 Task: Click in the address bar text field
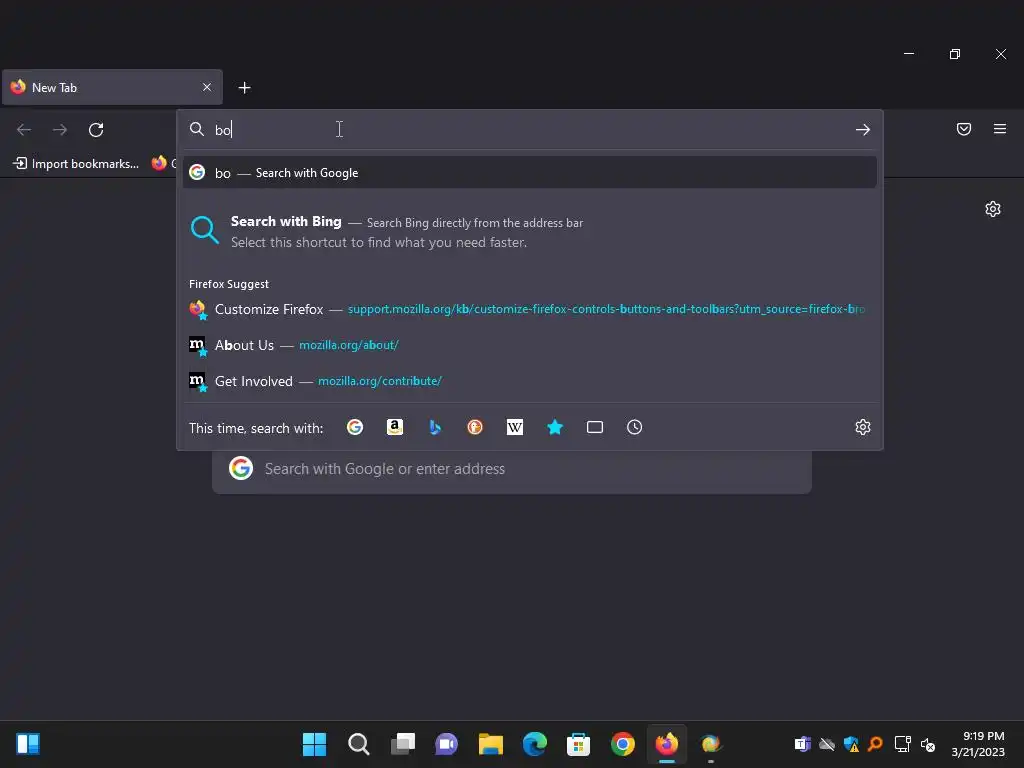point(529,129)
